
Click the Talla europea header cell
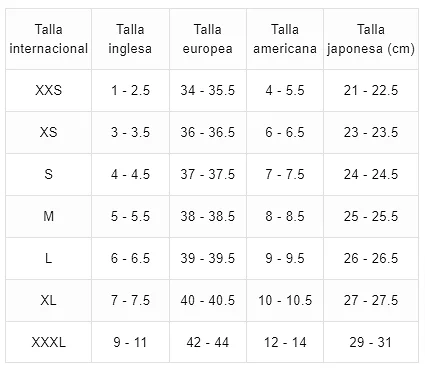coord(208,39)
